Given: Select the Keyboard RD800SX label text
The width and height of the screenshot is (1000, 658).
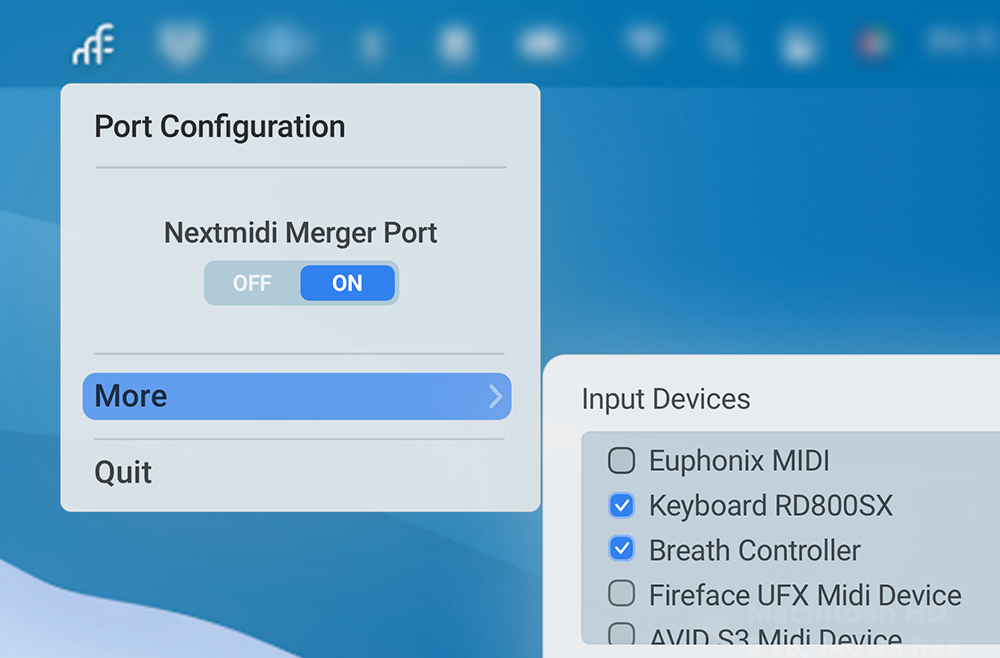Looking at the screenshot, I should coord(770,506).
